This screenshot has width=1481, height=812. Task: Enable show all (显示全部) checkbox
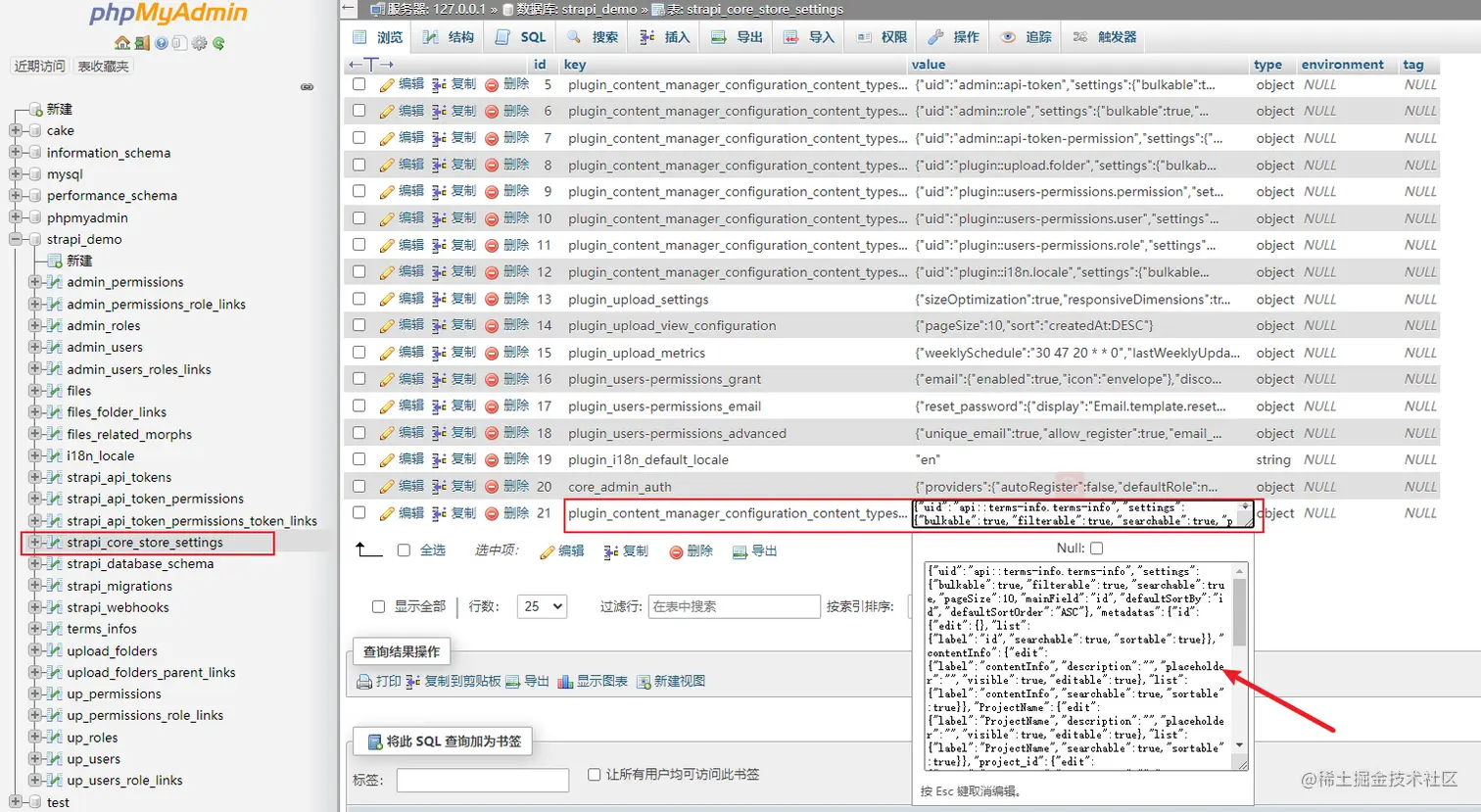tap(378, 607)
